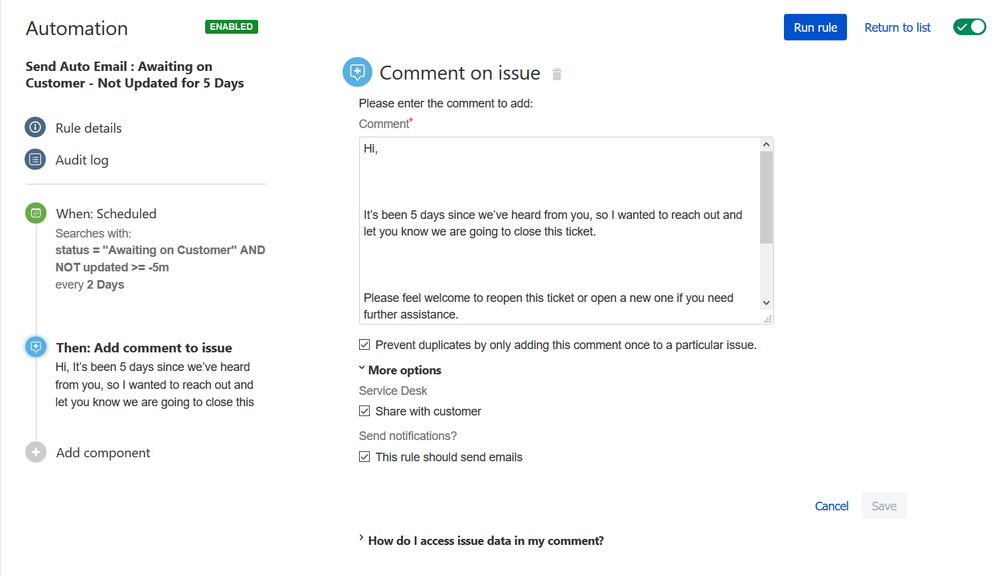Collapse the More options section
Image resolution: width=999 pixels, height=576 pixels.
point(400,370)
